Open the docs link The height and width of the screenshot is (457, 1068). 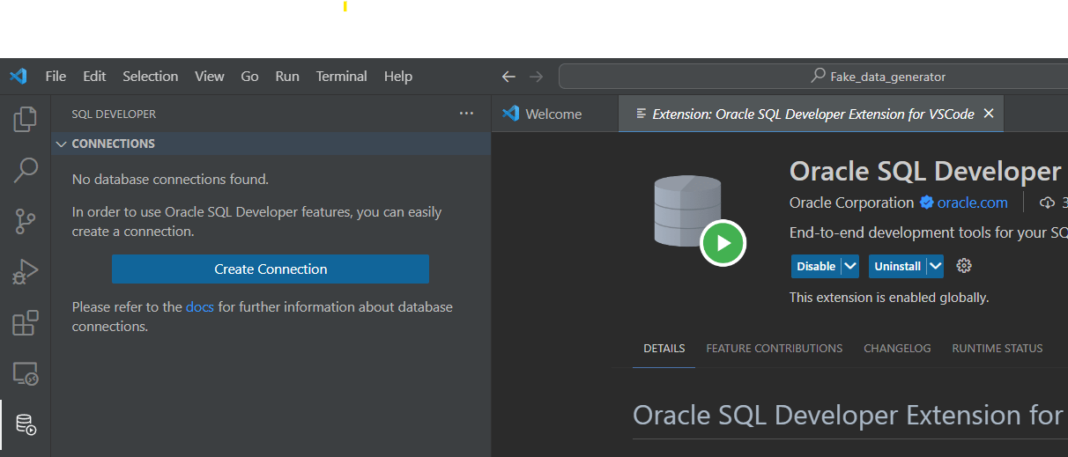(200, 307)
